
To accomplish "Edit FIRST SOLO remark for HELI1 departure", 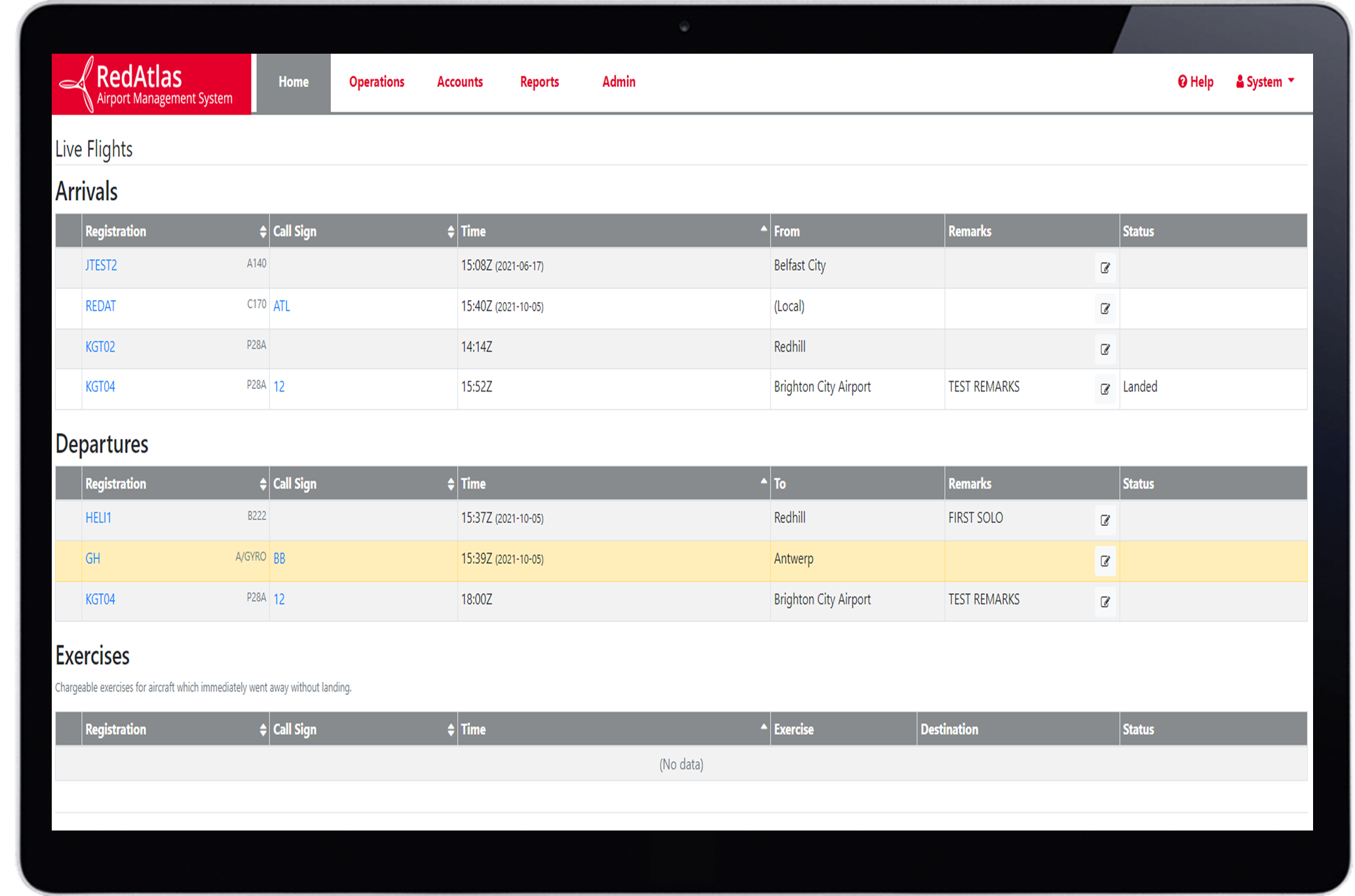I will (1105, 520).
